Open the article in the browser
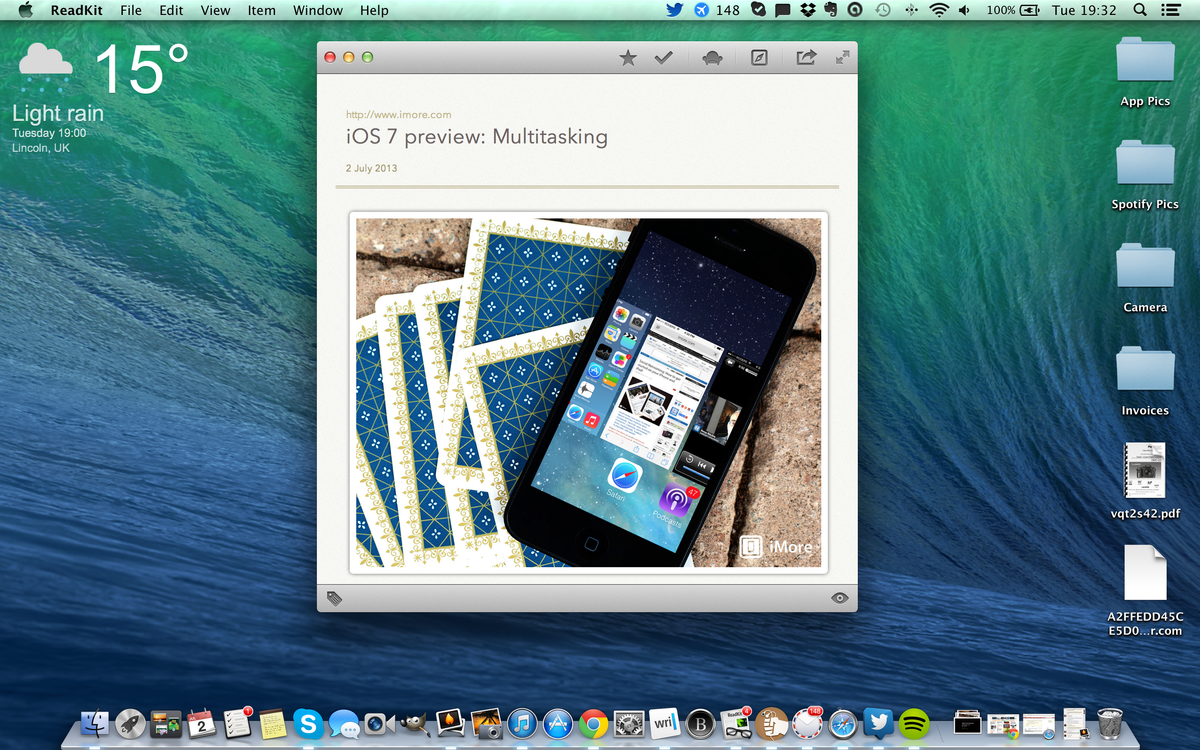Screen dimensions: 1200x750 click(x=758, y=57)
